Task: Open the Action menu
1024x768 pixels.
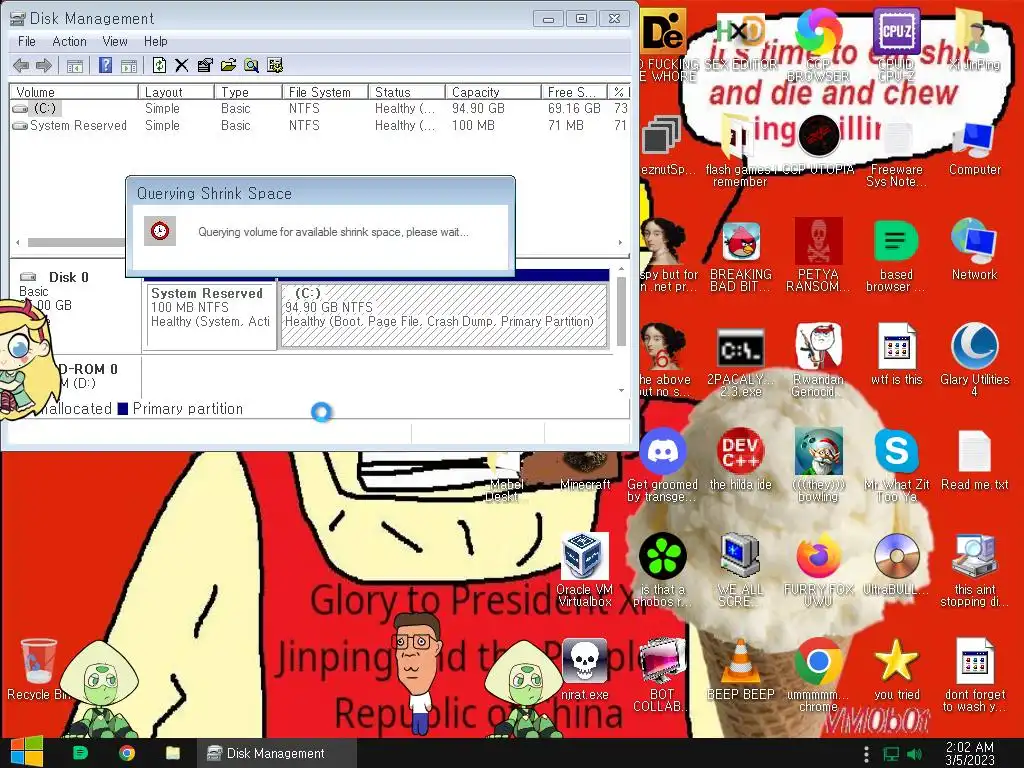Action: tap(69, 41)
